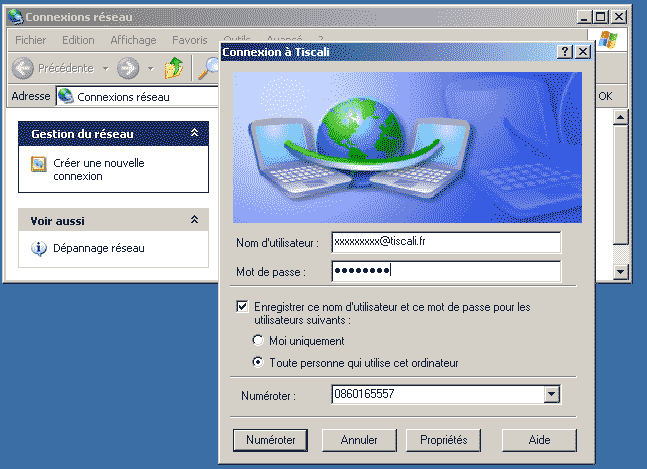
Task: Toggle the Enregistrer ce nom d'utilisateur checkbox
Action: 242,306
